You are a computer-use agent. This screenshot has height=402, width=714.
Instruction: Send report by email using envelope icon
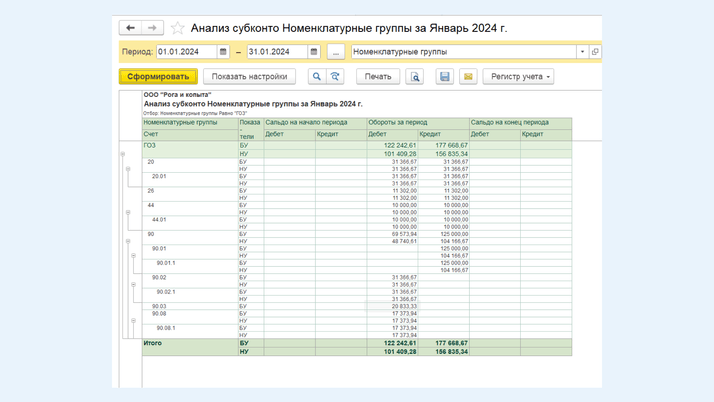[x=468, y=76]
